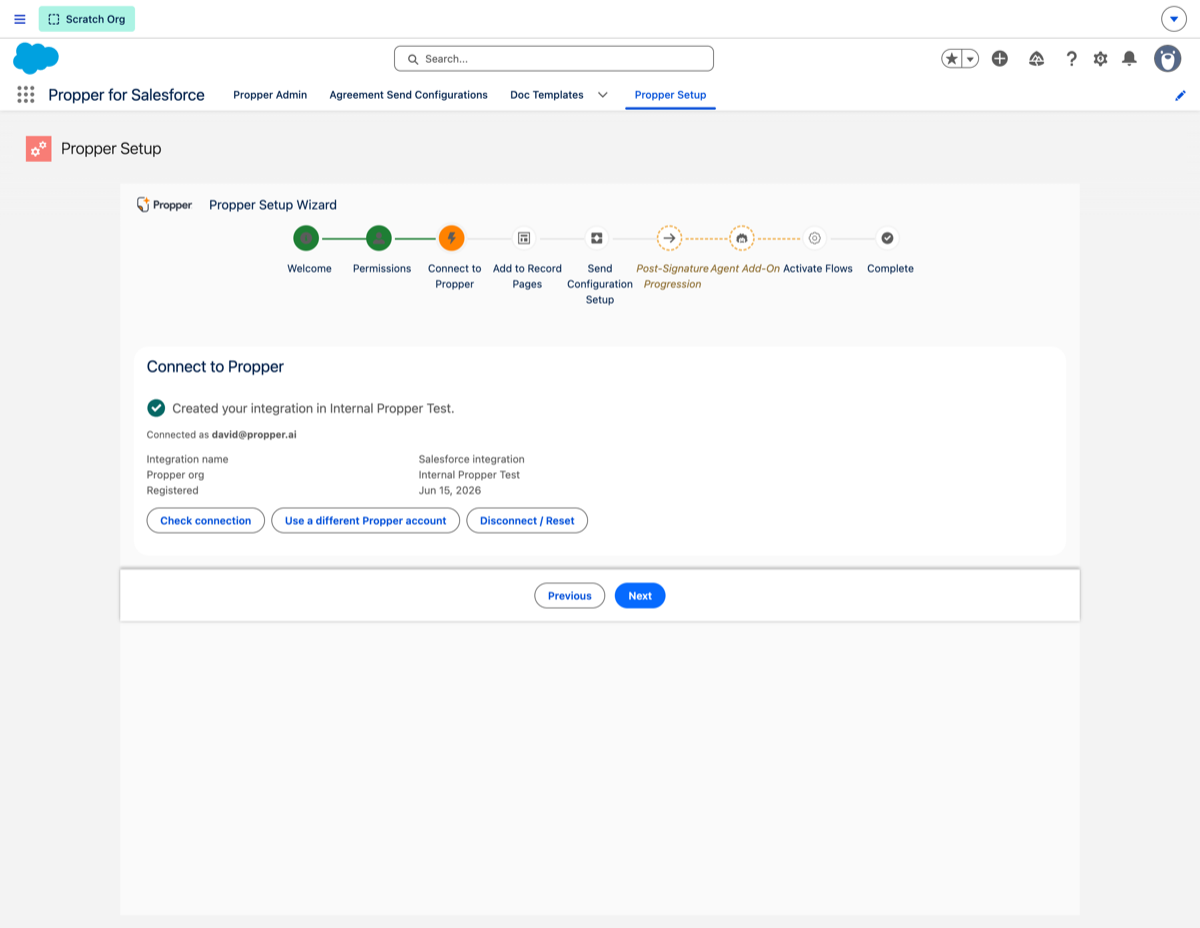Click the Scratch Org badge
Viewport: 1200px width, 928px height.
pos(87,19)
